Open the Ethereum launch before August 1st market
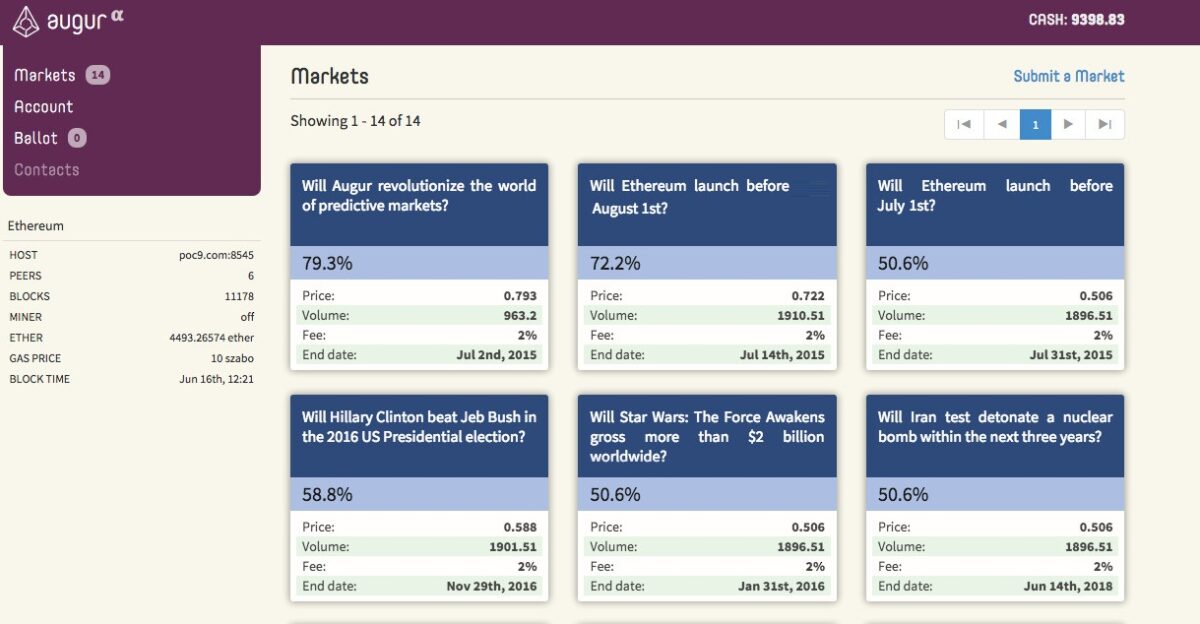The height and width of the screenshot is (624, 1200). click(x=707, y=196)
